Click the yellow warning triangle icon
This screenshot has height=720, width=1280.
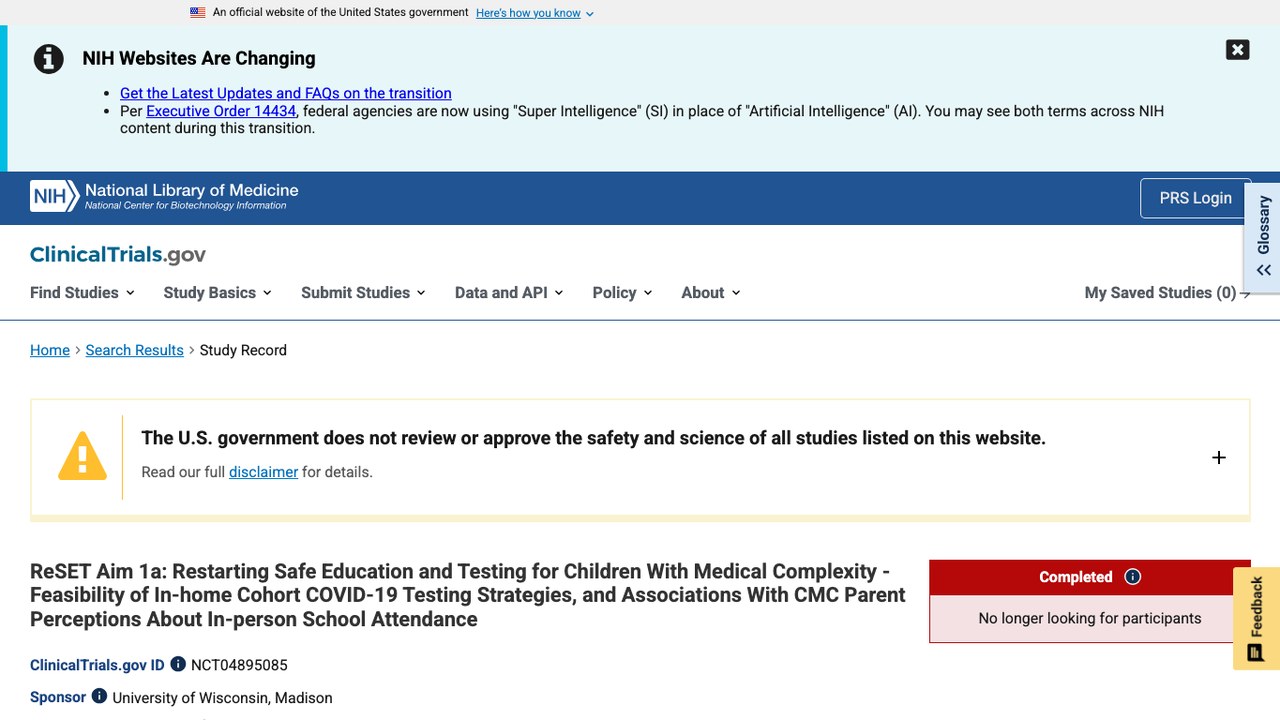(x=82, y=456)
